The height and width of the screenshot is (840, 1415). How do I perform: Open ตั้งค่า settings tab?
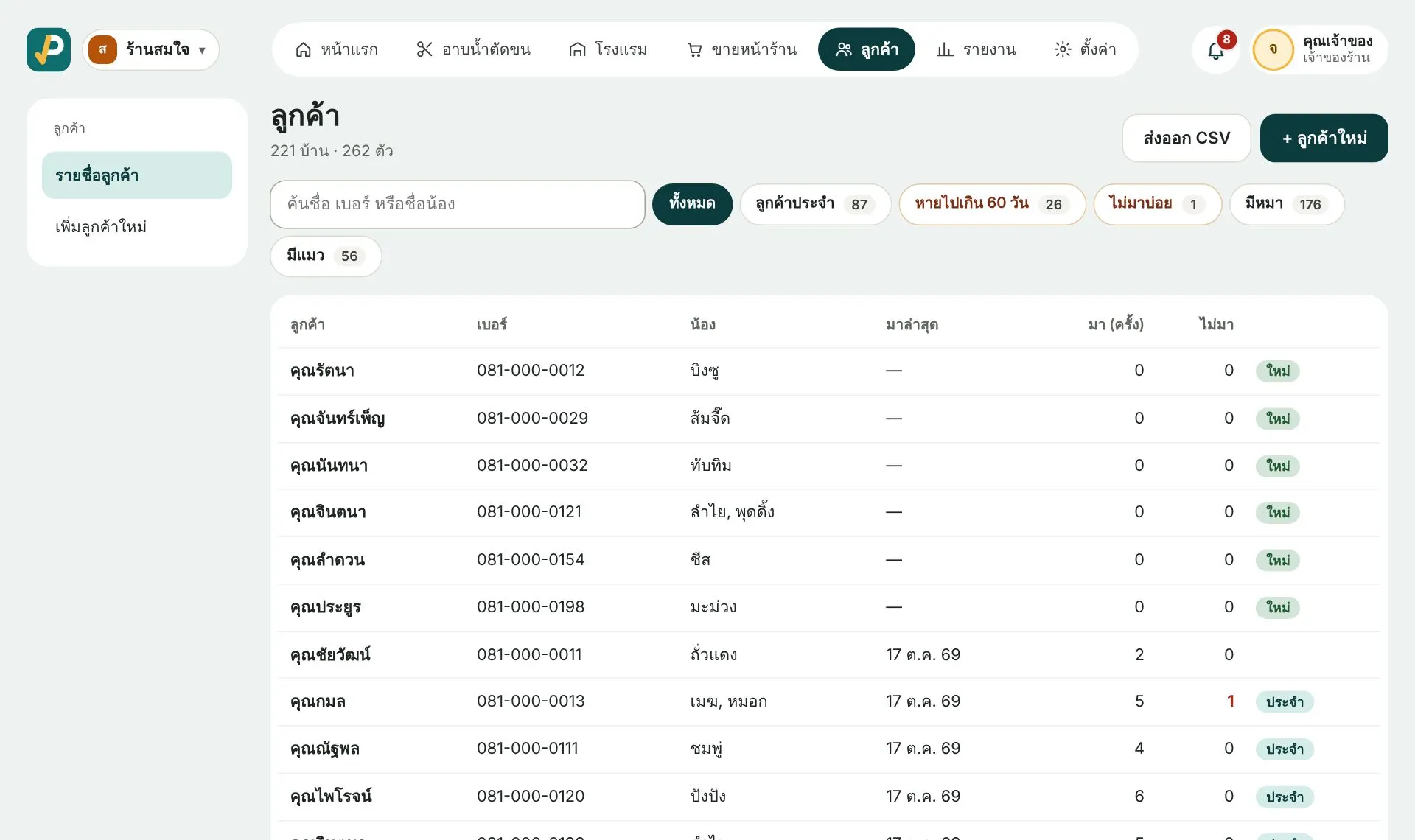pyautogui.click(x=1085, y=49)
